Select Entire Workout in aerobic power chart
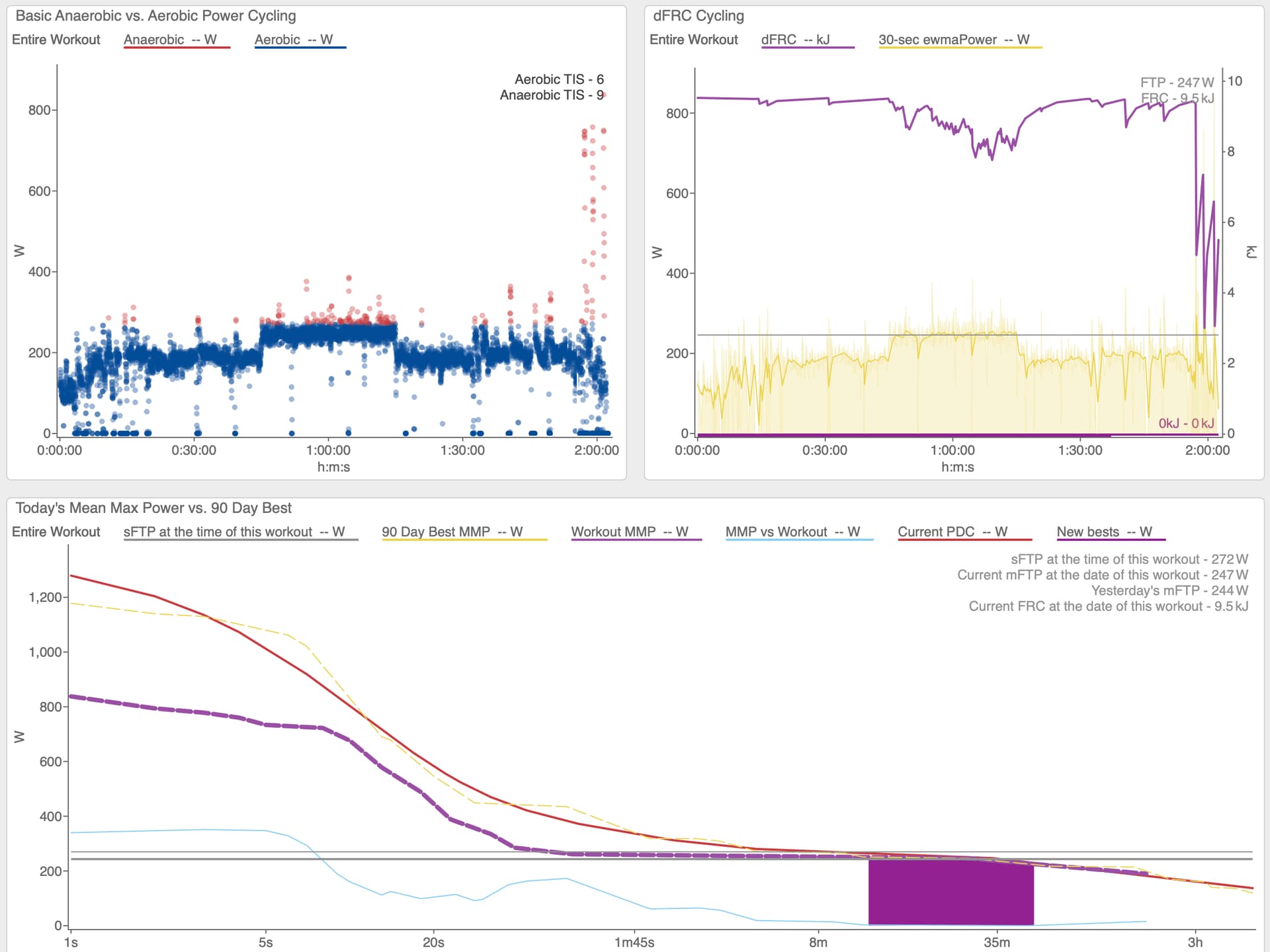Viewport: 1270px width, 952px height. 56,40
